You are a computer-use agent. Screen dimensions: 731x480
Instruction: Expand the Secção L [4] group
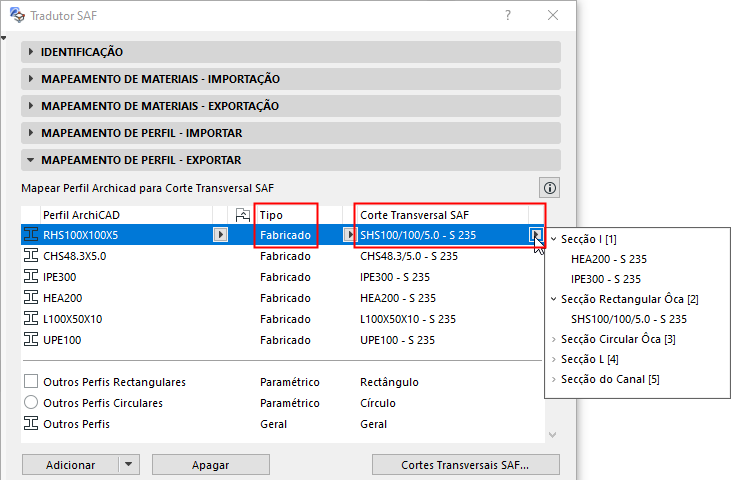tap(554, 359)
